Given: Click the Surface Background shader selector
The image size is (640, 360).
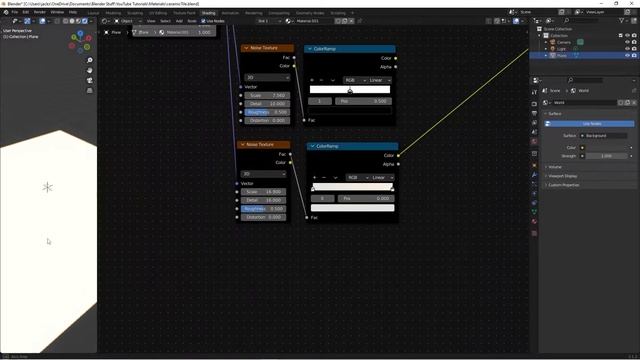Looking at the screenshot, I should [x=604, y=136].
